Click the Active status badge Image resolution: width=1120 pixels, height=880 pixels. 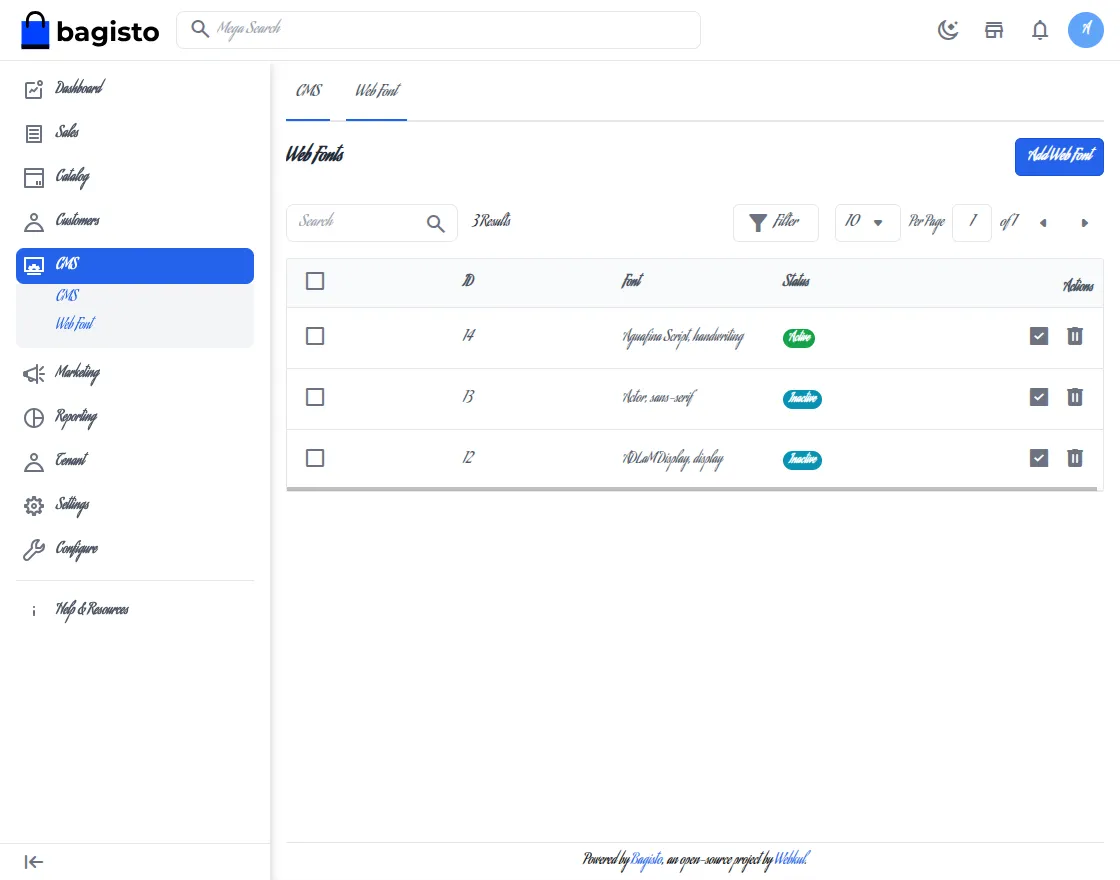(x=799, y=337)
